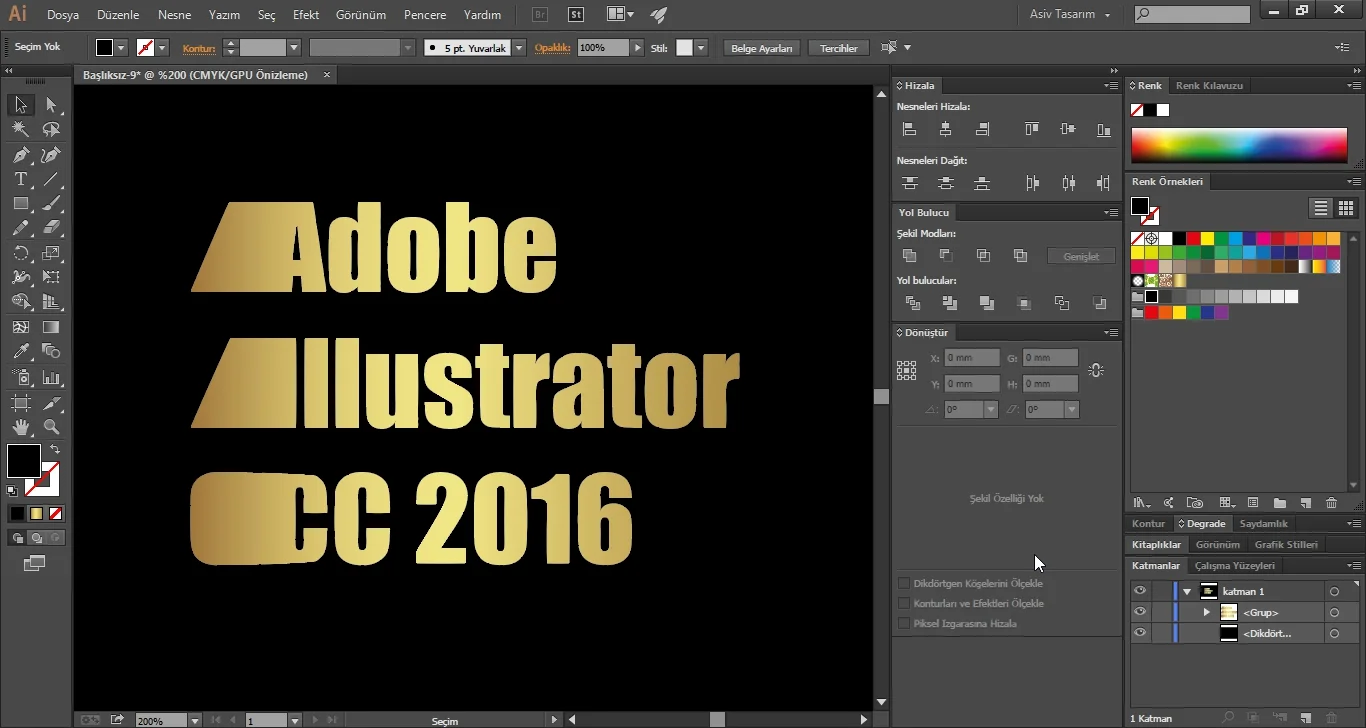1366x728 pixels.
Task: Click horizontal align center icon in Hizala panel
Action: (946, 129)
